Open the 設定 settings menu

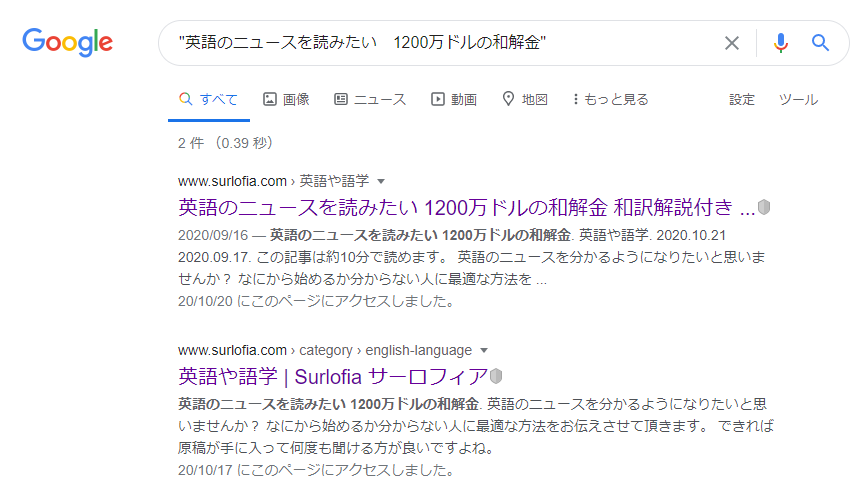742,99
